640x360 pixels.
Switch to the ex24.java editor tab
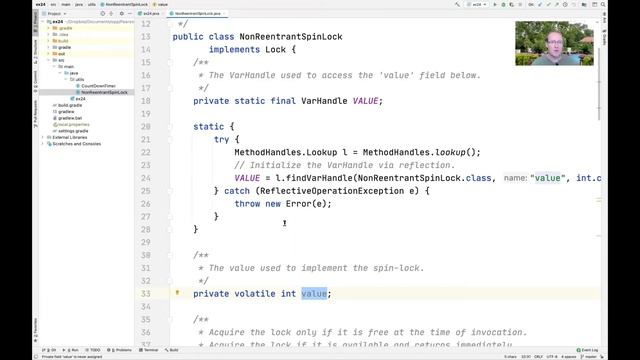(x=150, y=13)
